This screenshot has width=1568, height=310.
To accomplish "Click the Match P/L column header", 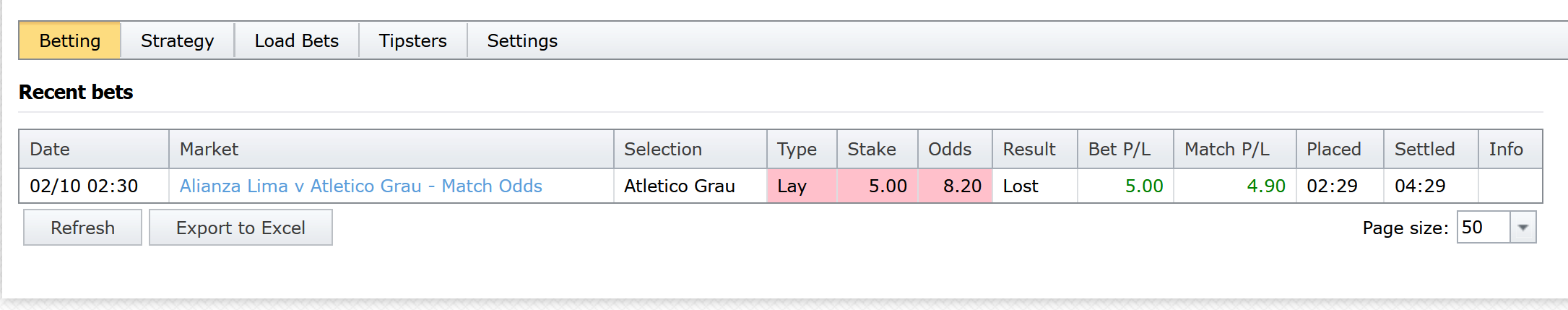I will (1226, 150).
